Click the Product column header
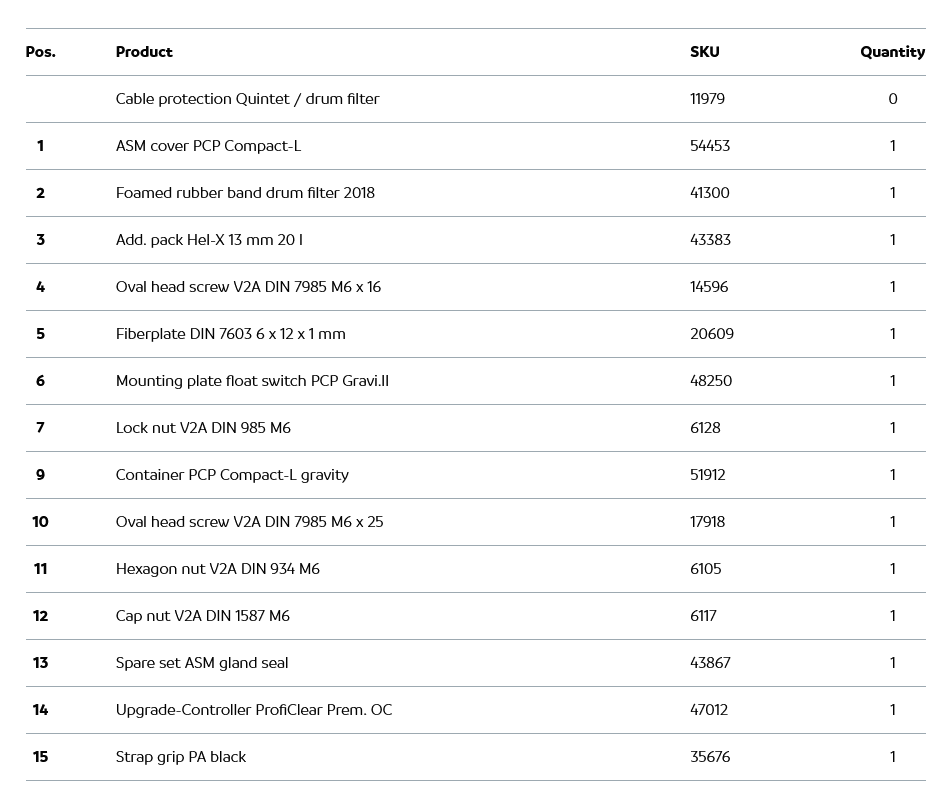The width and height of the screenshot is (951, 789). 144,52
